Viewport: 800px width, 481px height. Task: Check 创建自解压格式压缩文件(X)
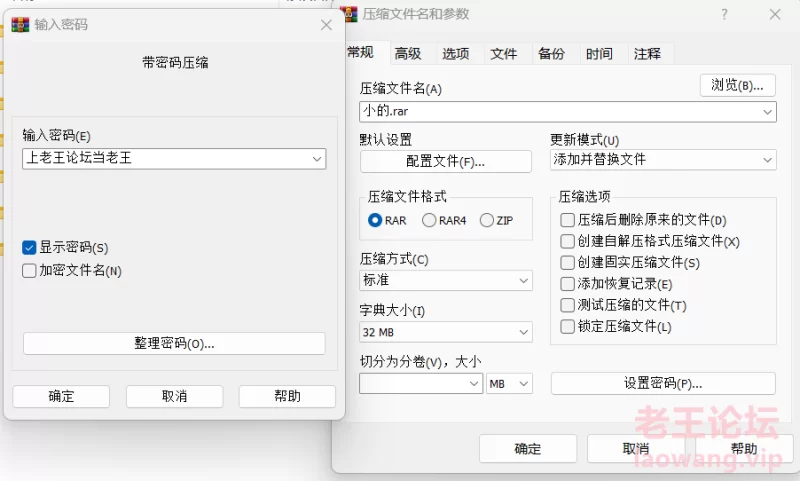coord(567,241)
